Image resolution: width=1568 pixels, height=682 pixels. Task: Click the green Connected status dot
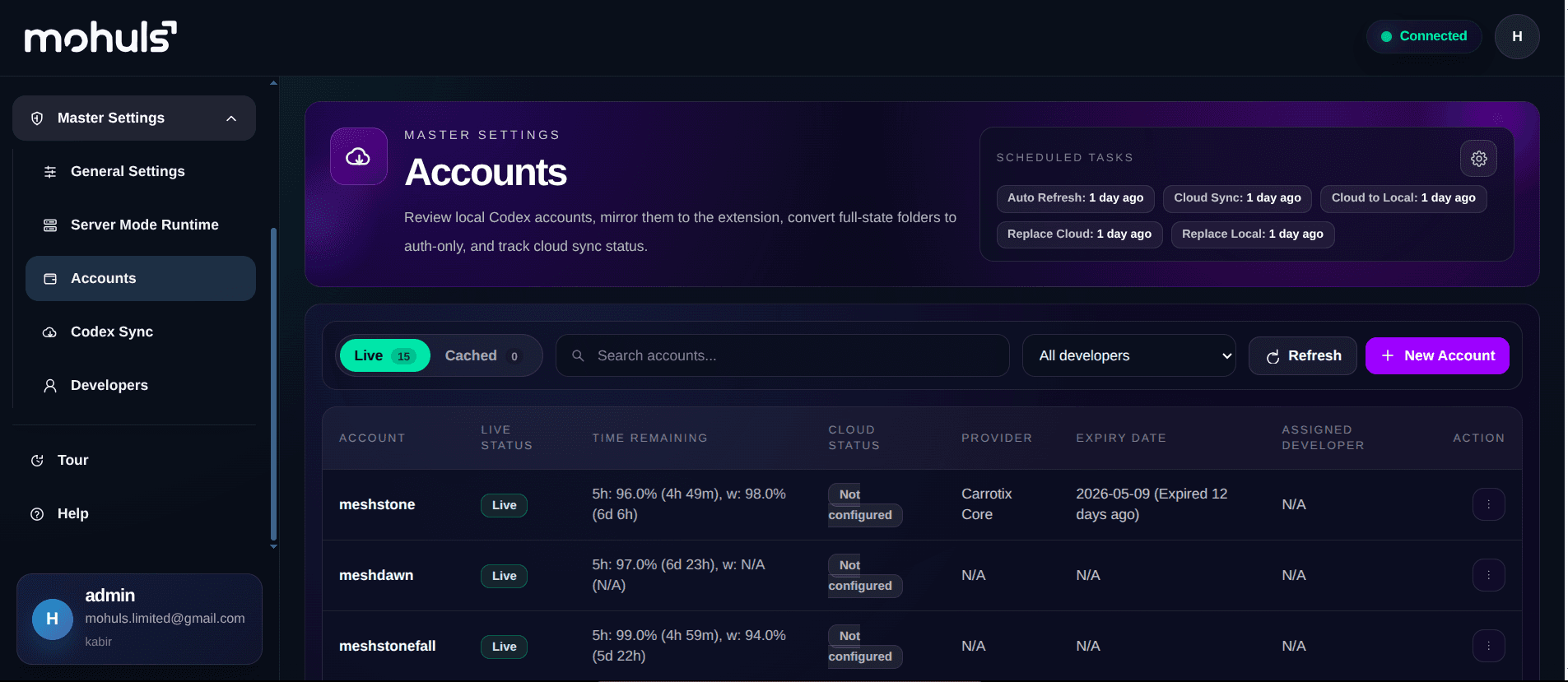click(x=1386, y=36)
